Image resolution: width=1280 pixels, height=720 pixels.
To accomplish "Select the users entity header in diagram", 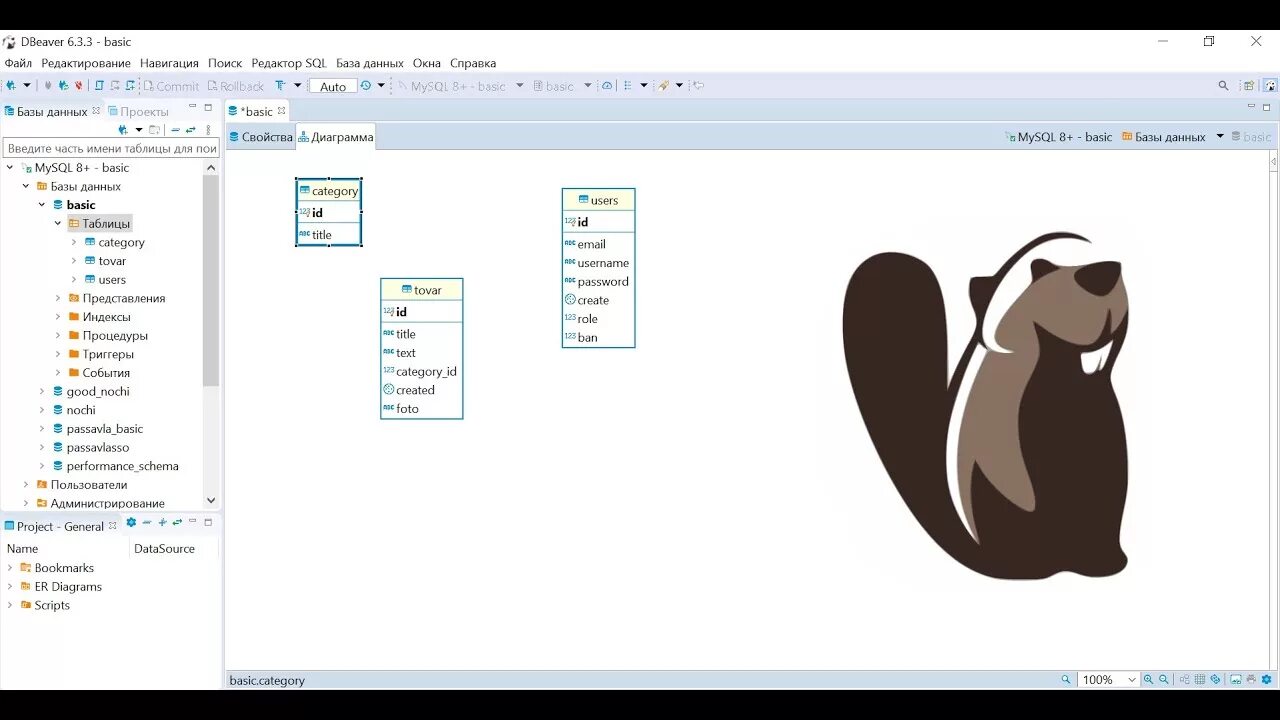I will [x=599, y=200].
